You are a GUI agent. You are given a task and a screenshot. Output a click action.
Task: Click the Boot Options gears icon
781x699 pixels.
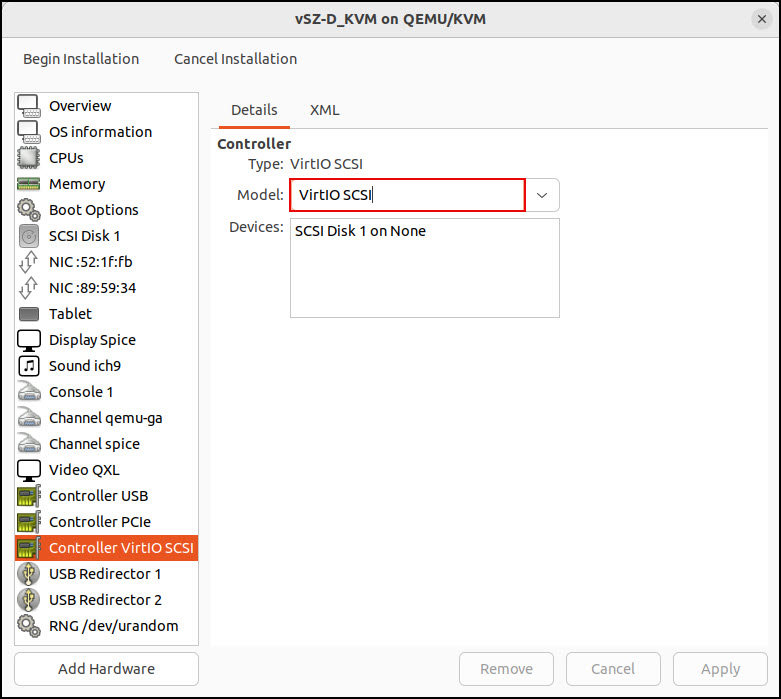[x=29, y=210]
